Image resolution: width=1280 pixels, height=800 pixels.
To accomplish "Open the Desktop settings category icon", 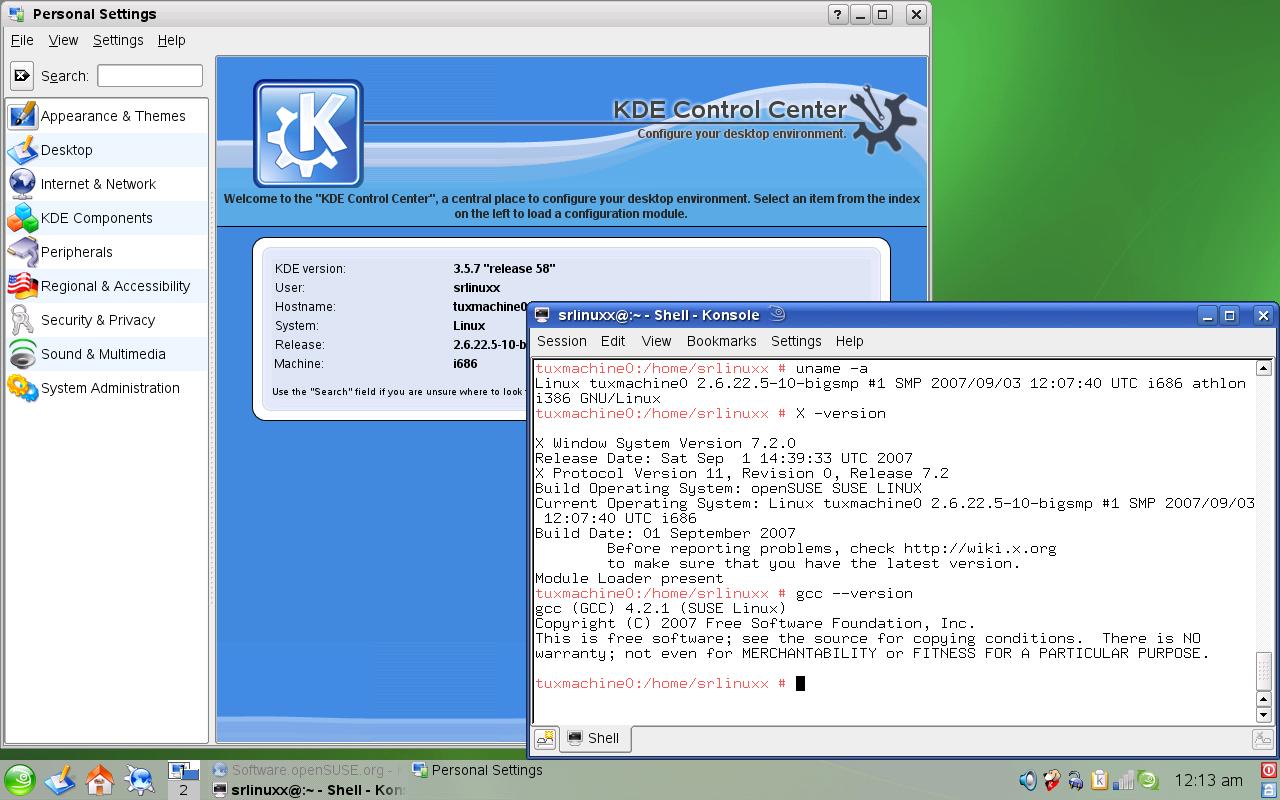I will coord(22,150).
